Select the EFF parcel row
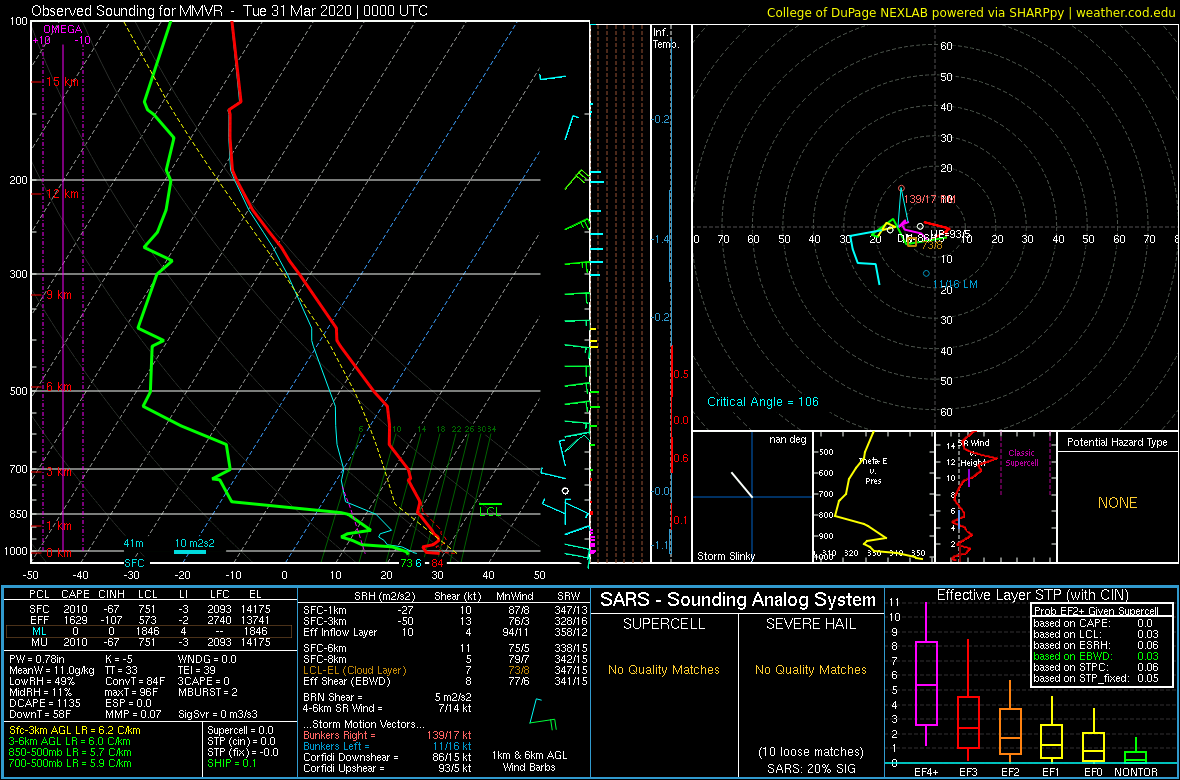 (150, 619)
